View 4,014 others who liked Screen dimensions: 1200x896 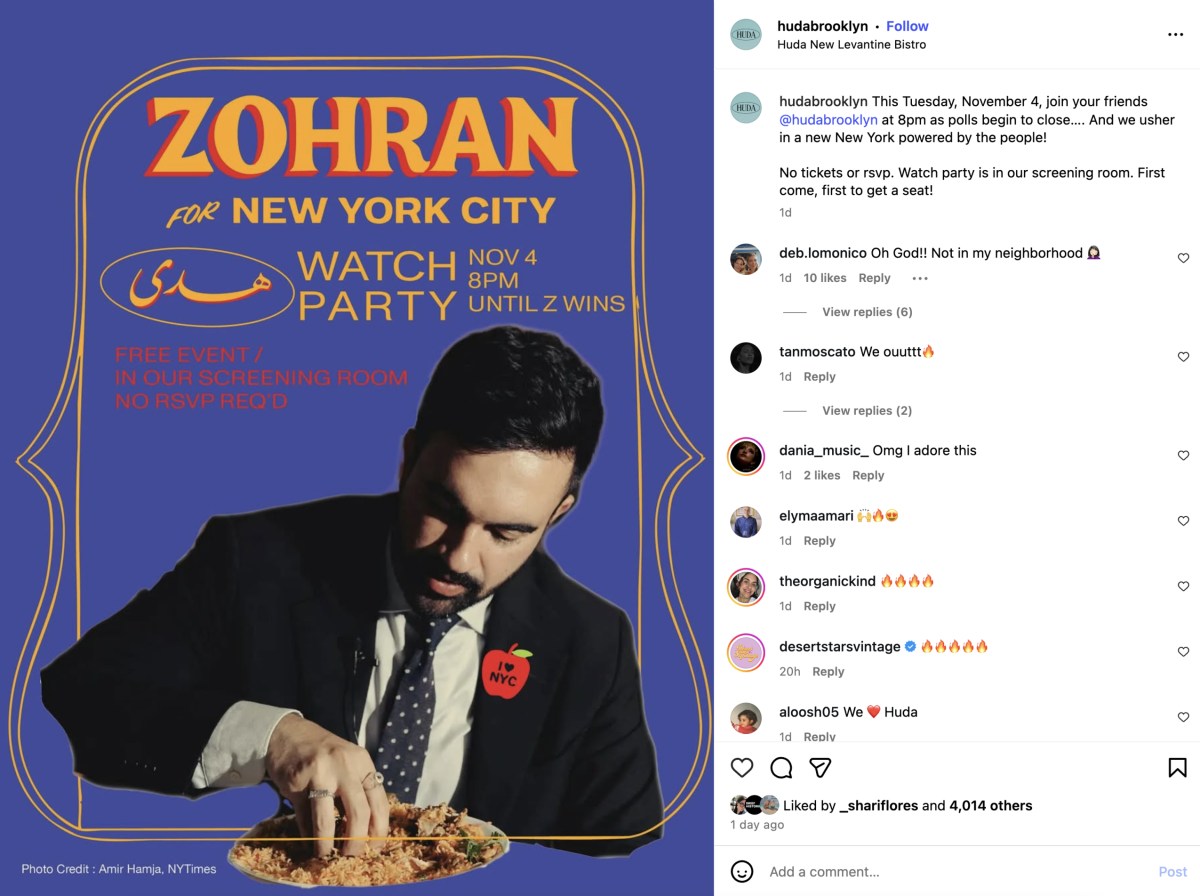pos(990,805)
